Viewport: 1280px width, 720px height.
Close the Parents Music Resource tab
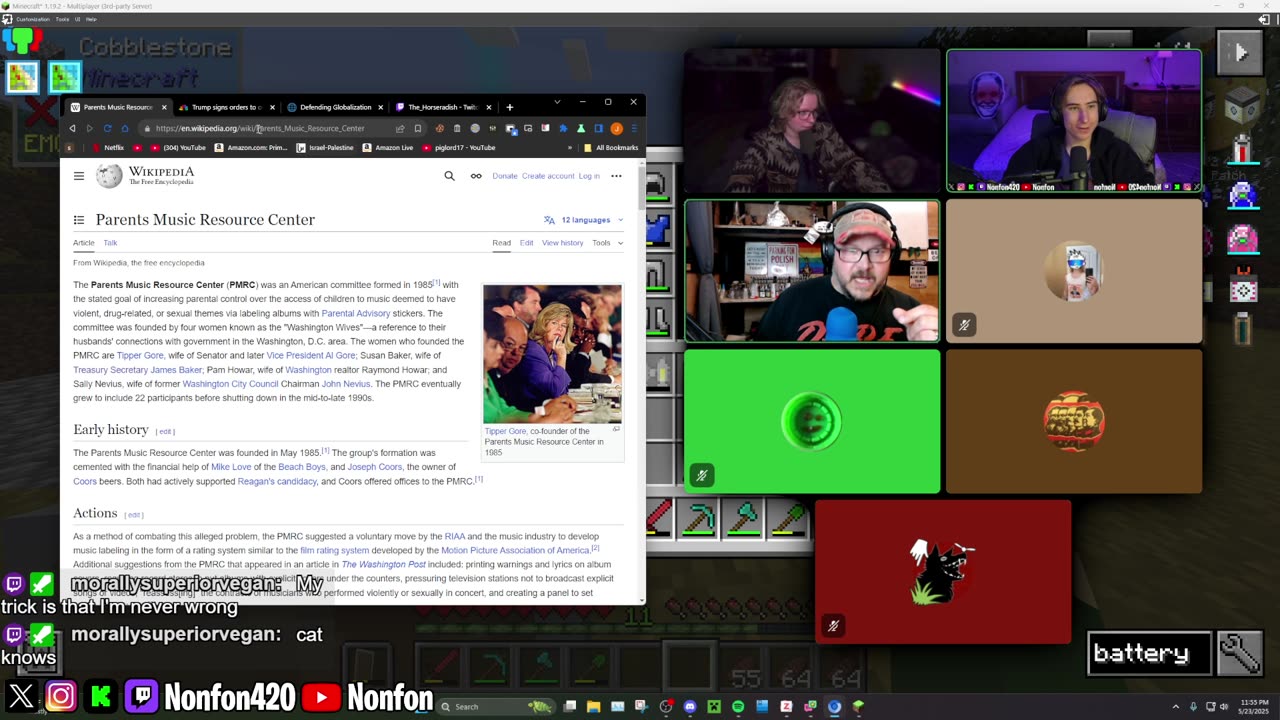164,107
